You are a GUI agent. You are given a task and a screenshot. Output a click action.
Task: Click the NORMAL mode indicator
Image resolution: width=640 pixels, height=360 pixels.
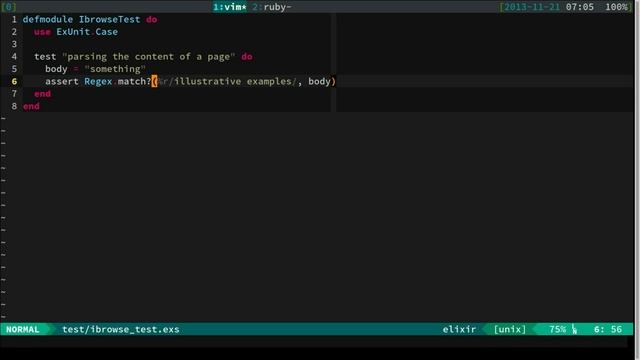click(x=23, y=329)
